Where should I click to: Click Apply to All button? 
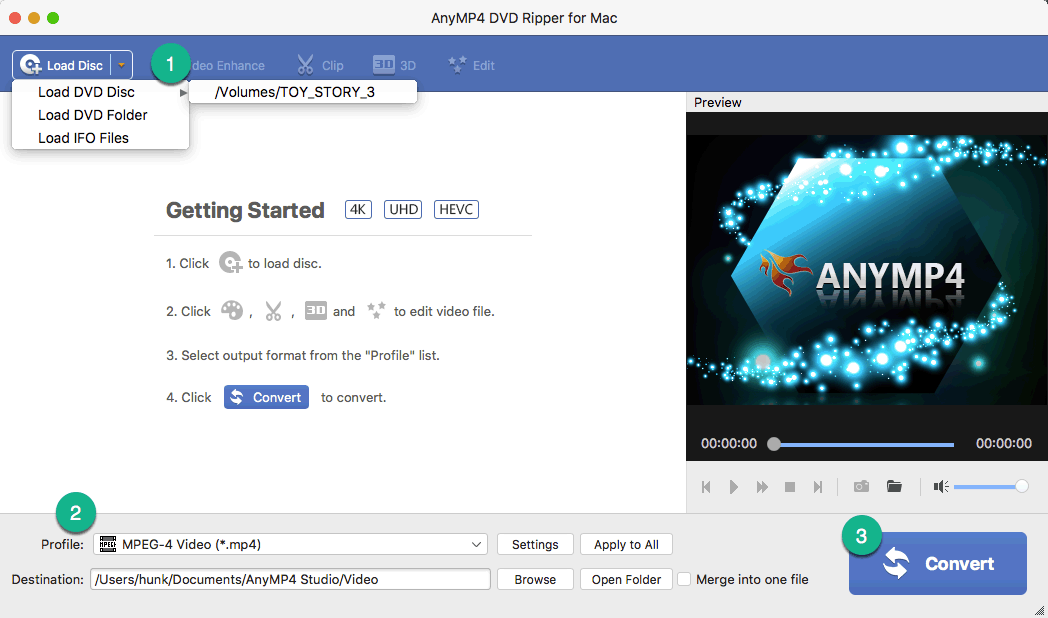(626, 545)
